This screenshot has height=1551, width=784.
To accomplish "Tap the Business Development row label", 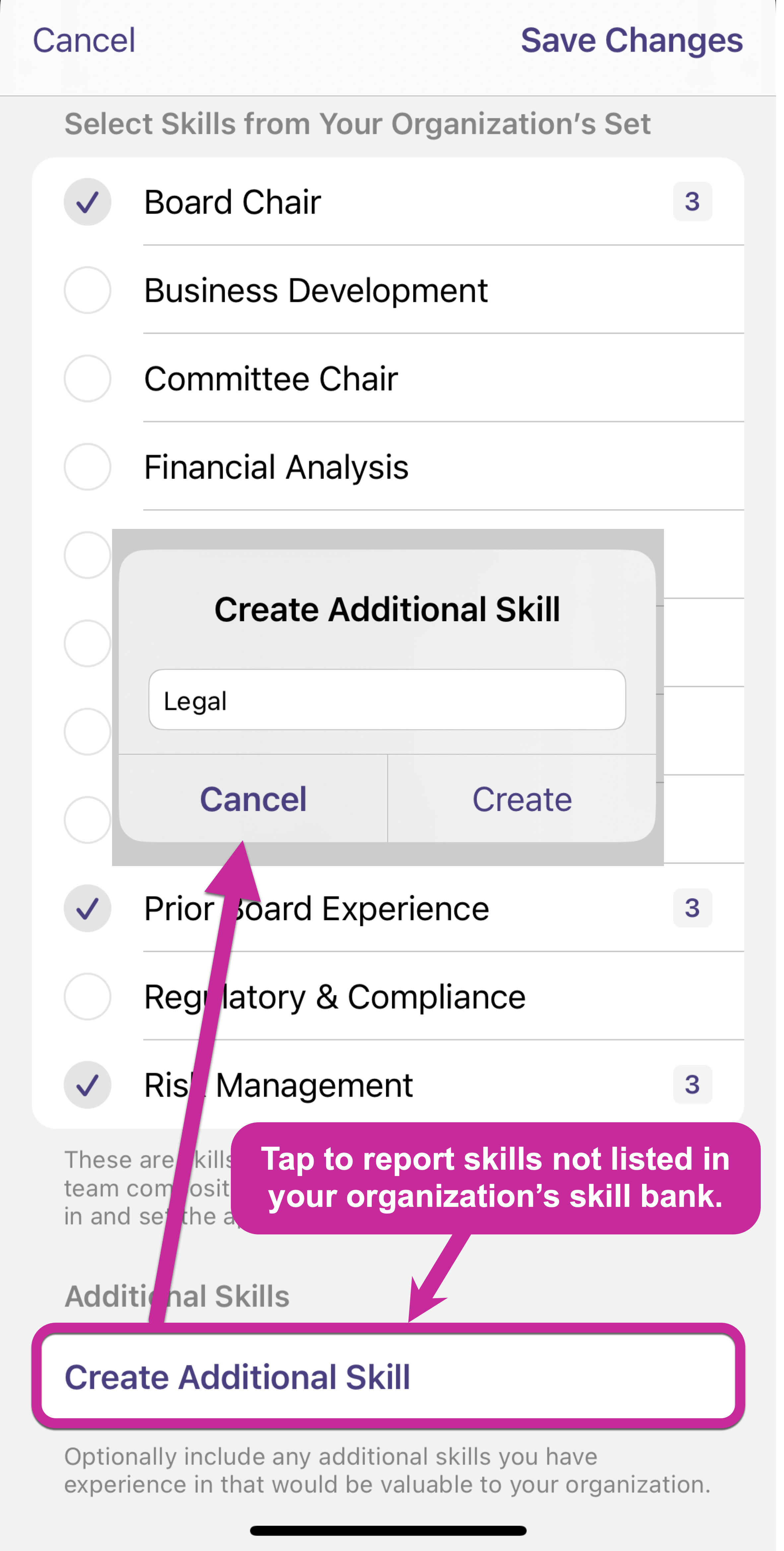I will 316,290.
